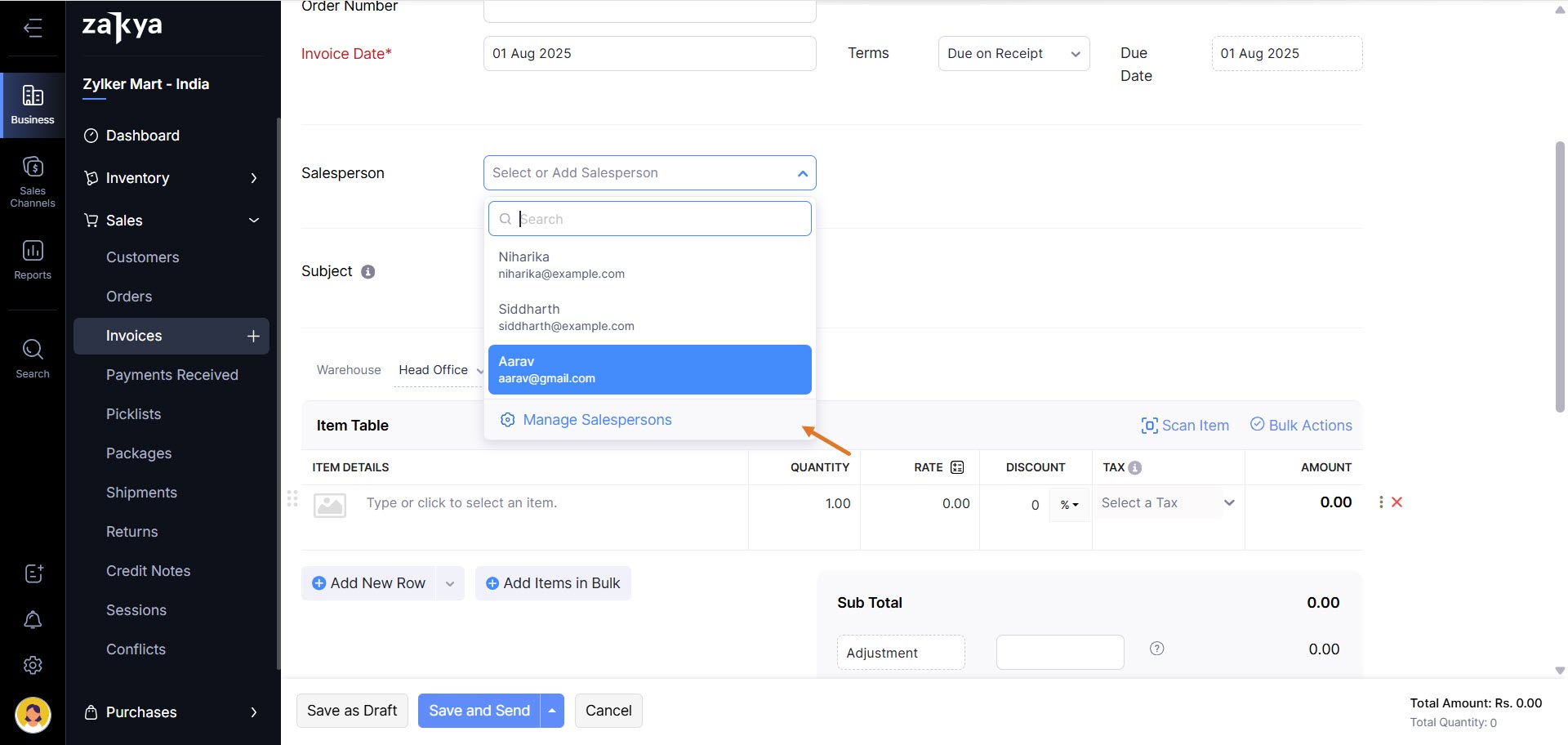Click the salesperson Search field
This screenshot has width=1568, height=745.
coord(657,219)
